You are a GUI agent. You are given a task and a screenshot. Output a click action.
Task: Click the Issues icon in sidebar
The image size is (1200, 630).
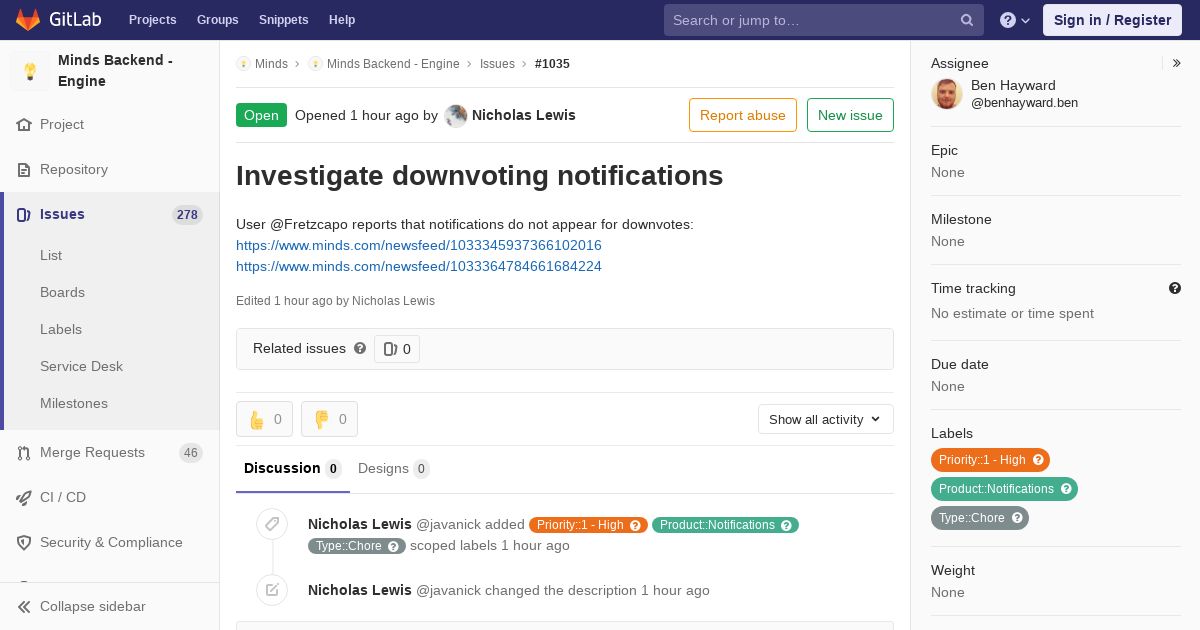click(24, 215)
